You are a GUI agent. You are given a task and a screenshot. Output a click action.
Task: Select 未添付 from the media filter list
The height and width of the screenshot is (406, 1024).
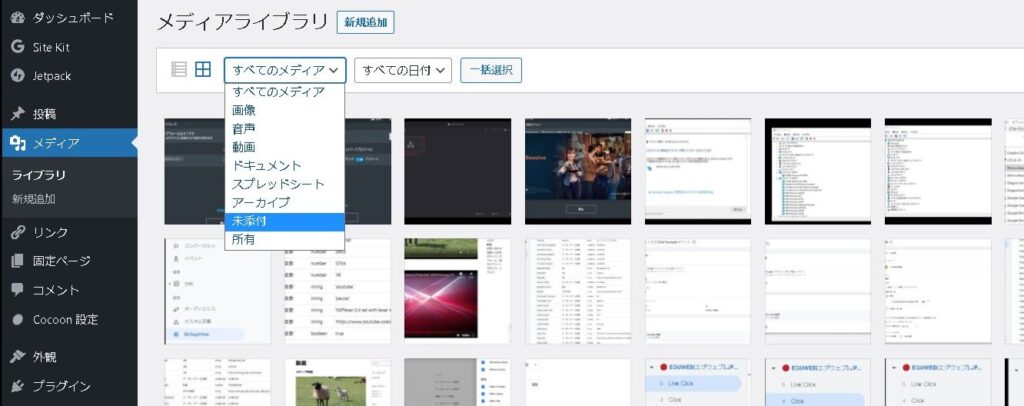(x=249, y=221)
